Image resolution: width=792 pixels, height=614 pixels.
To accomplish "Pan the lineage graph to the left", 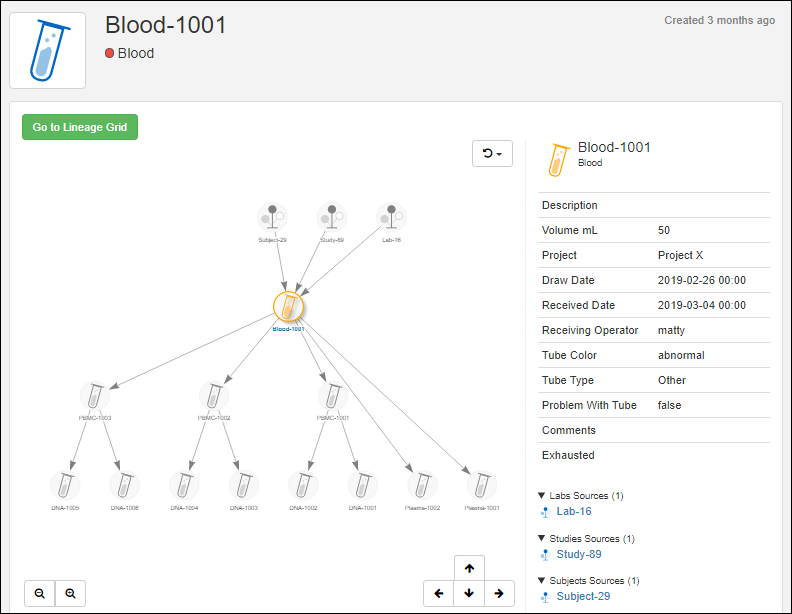I will 438,593.
